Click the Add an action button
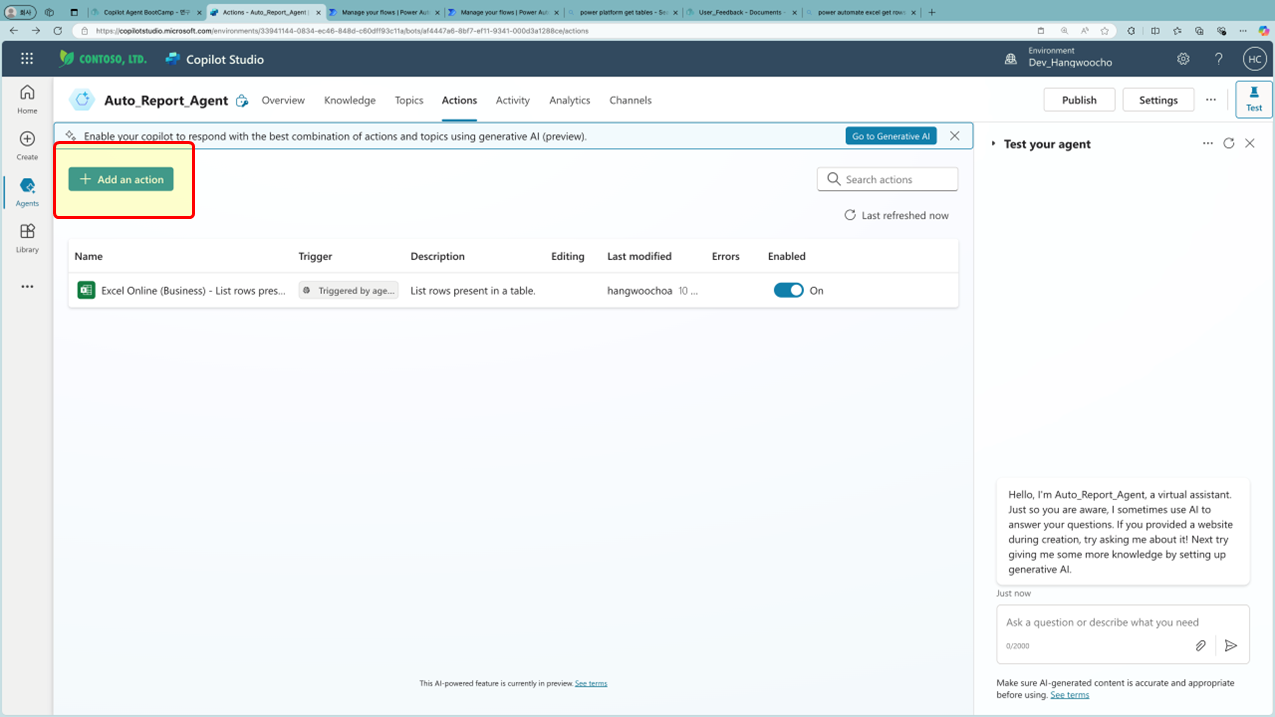Screen dimensions: 1275x717 click(x=121, y=179)
